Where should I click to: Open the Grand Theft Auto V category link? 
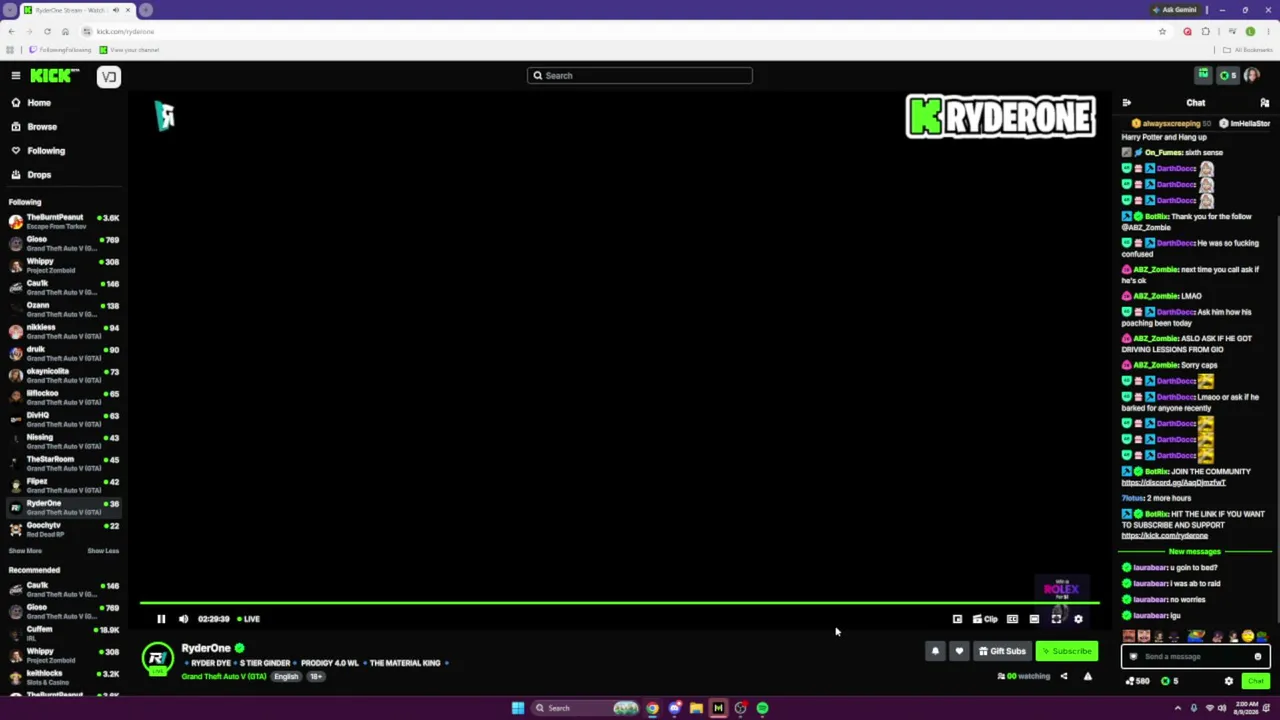[x=224, y=677]
